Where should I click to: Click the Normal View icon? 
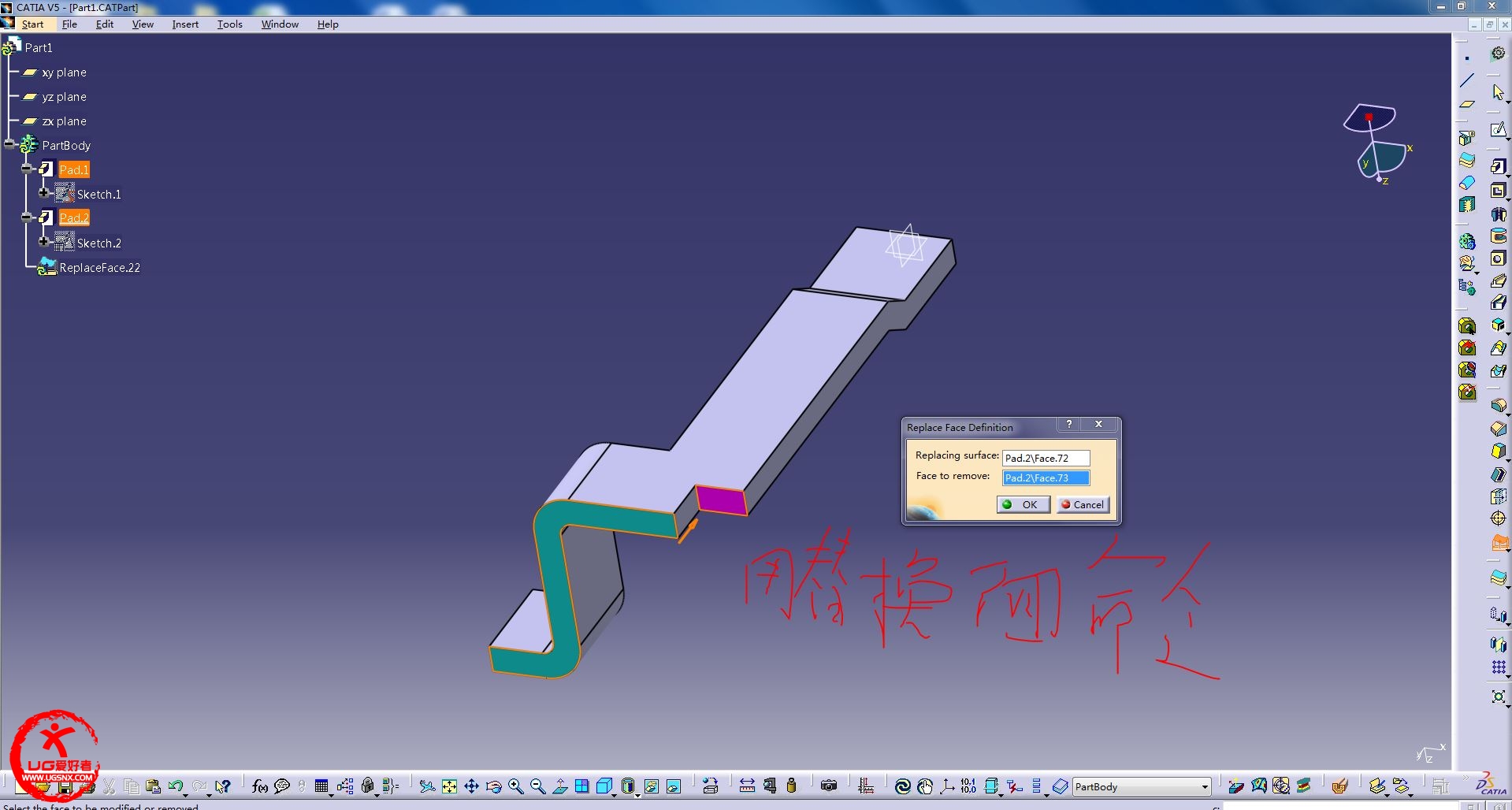pyautogui.click(x=560, y=786)
